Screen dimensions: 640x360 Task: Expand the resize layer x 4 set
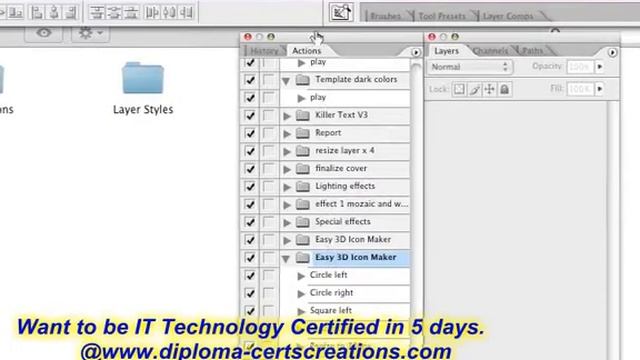click(287, 151)
